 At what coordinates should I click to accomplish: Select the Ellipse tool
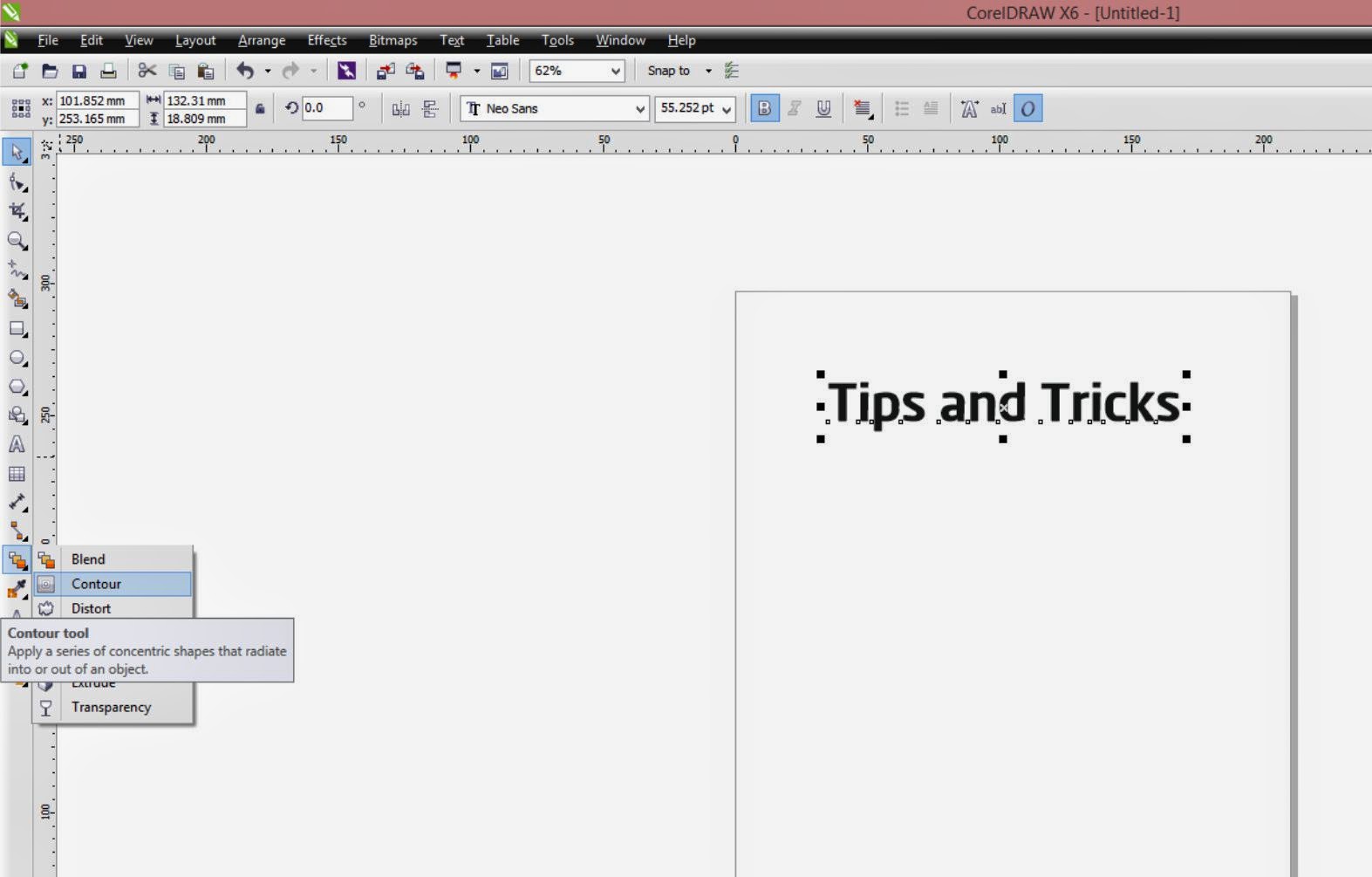pos(17,358)
